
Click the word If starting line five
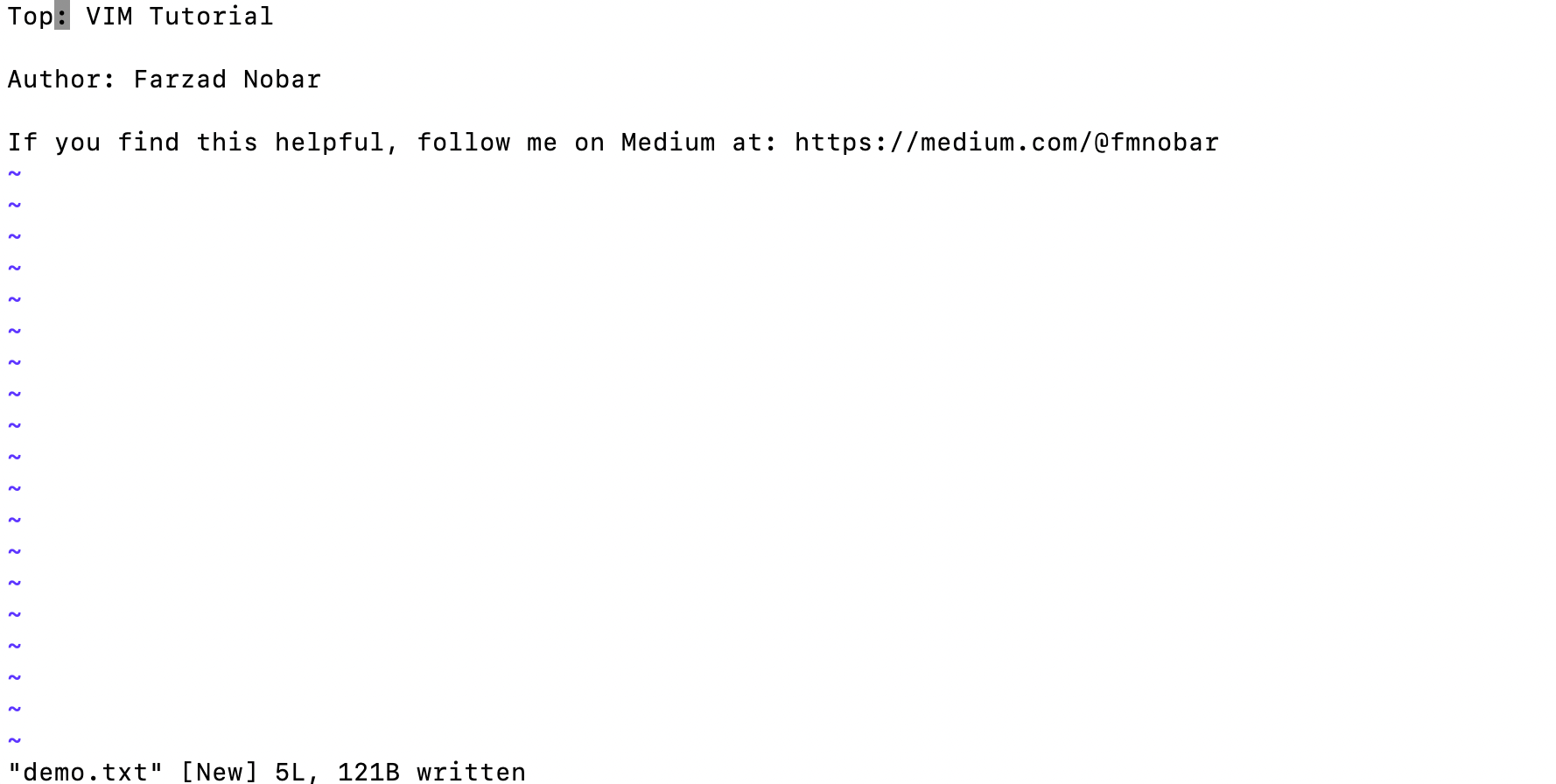tap(23, 142)
